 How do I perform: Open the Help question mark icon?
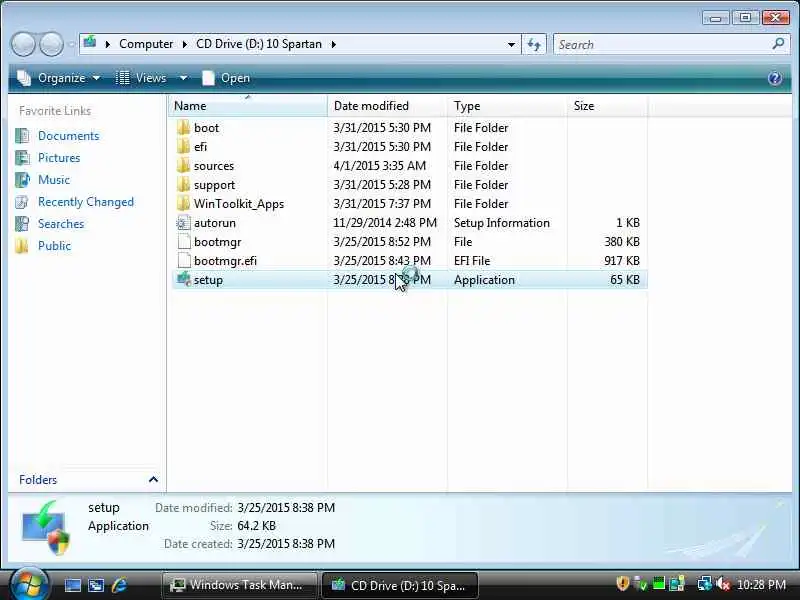(x=774, y=78)
